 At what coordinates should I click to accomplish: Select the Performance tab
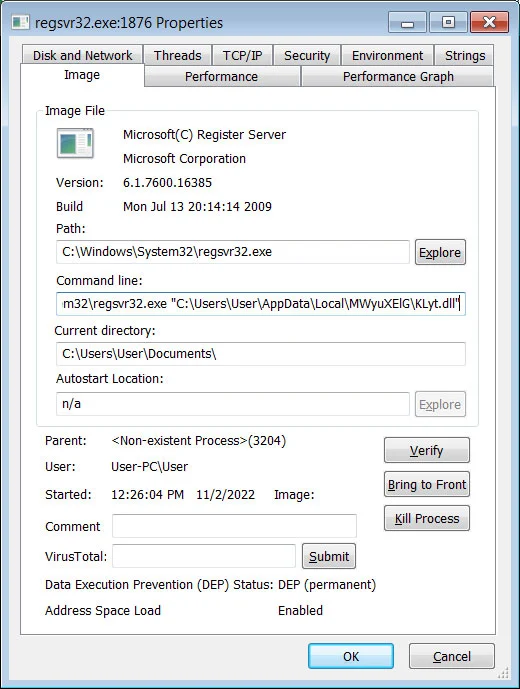222,76
